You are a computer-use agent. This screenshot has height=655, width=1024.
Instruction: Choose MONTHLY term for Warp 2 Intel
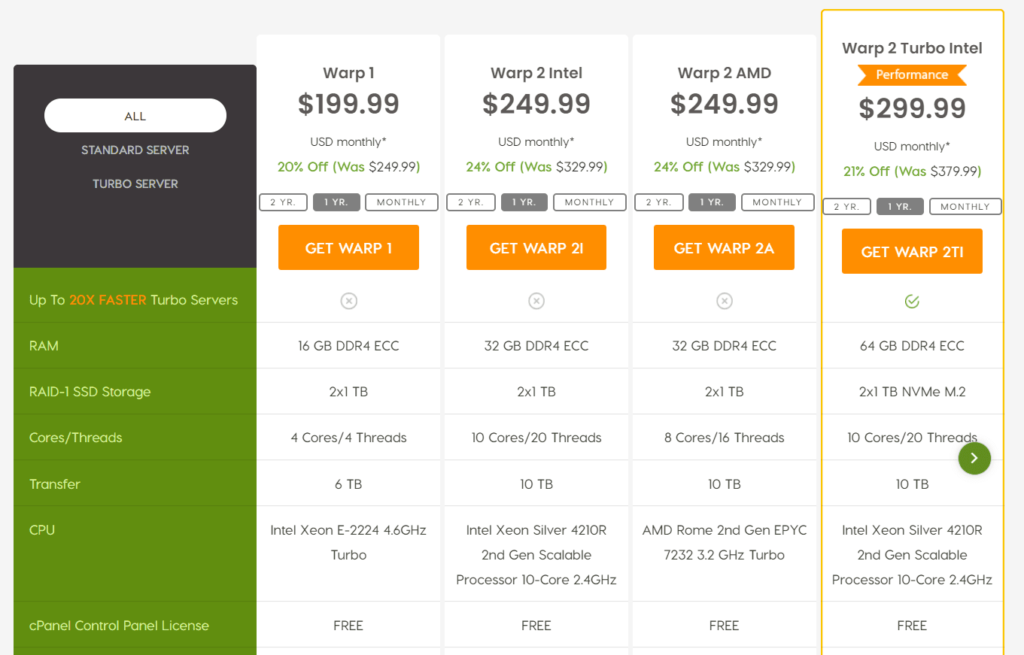pyautogui.click(x=590, y=202)
